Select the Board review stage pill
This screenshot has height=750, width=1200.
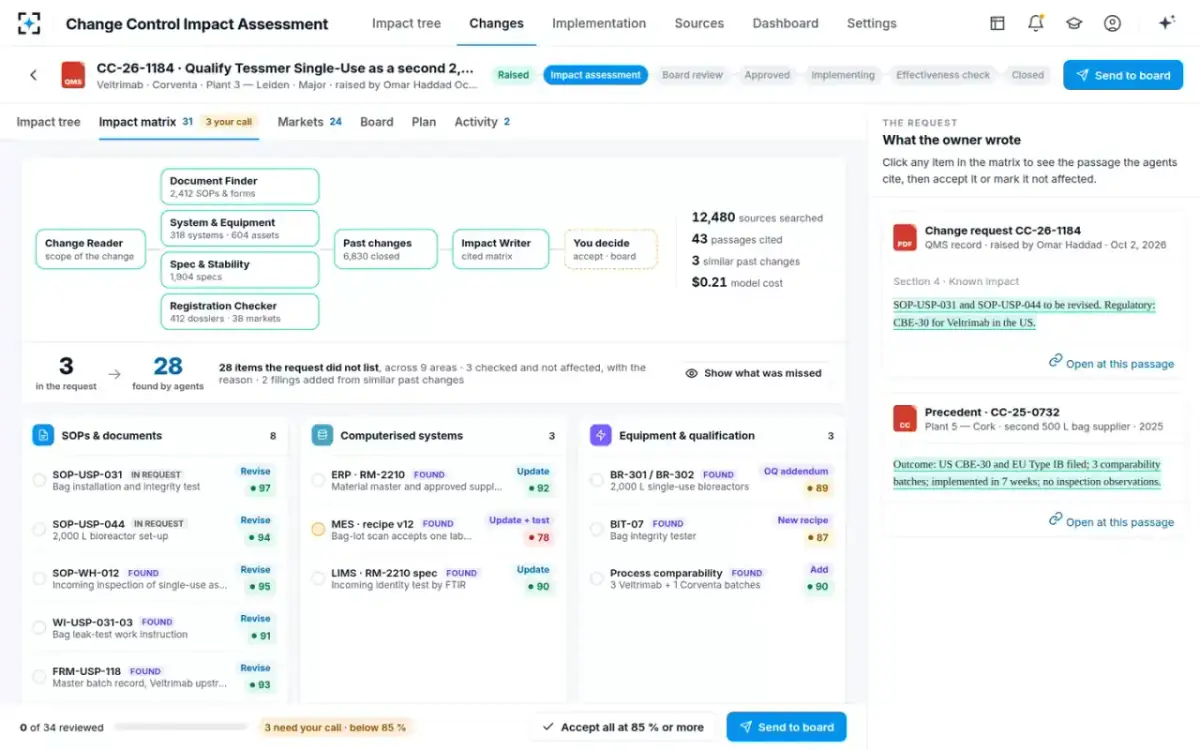[x=692, y=75]
